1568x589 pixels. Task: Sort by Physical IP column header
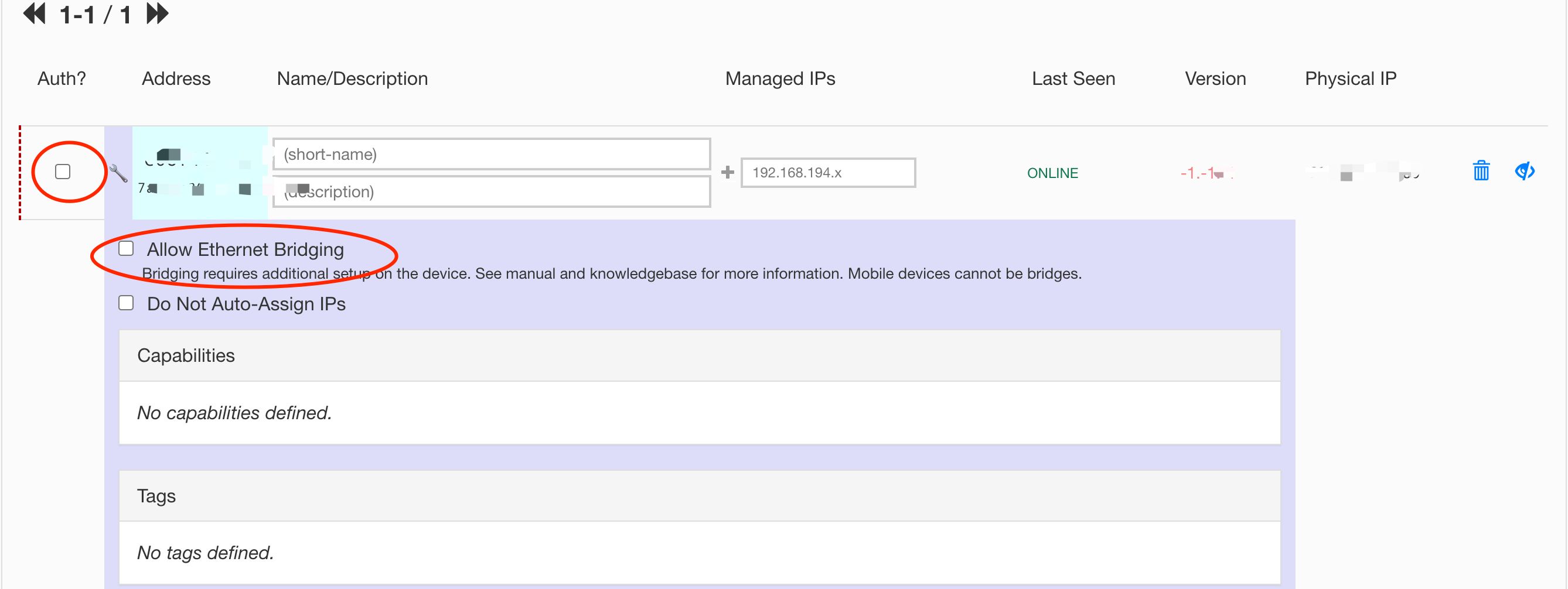tap(1350, 78)
